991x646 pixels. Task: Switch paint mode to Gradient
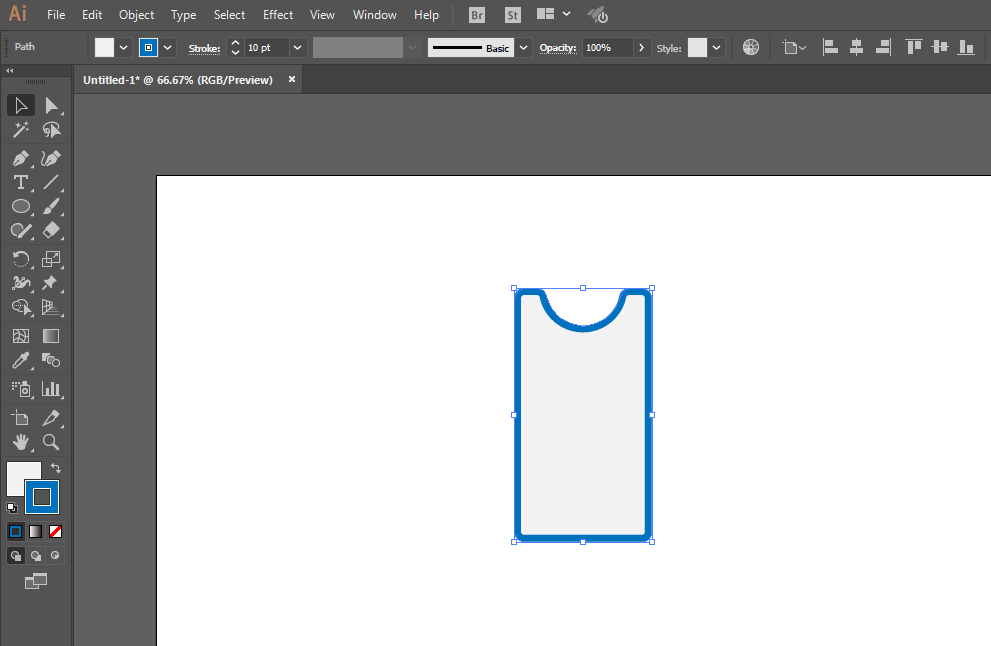tap(36, 532)
